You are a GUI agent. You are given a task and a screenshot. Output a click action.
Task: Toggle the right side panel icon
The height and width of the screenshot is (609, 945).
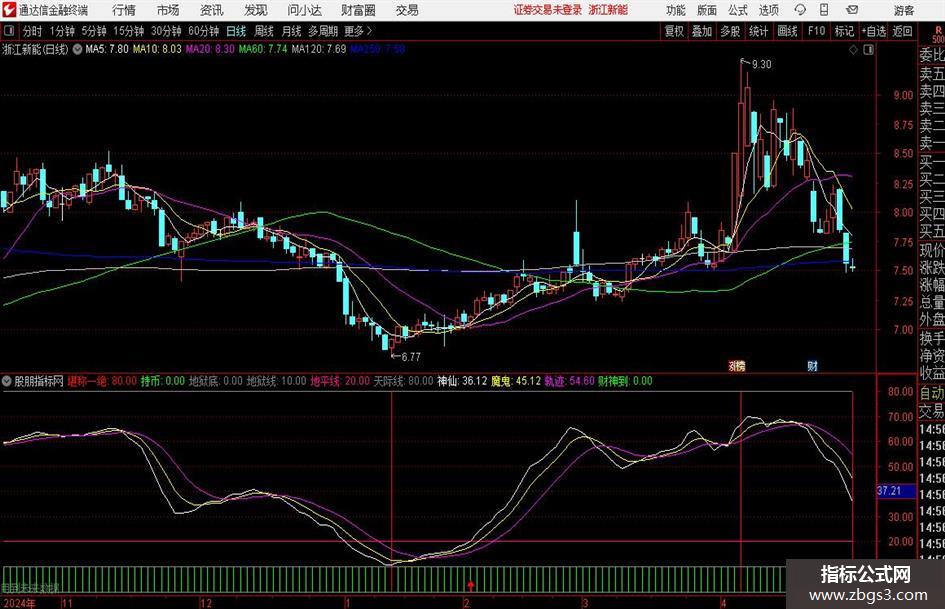click(868, 50)
